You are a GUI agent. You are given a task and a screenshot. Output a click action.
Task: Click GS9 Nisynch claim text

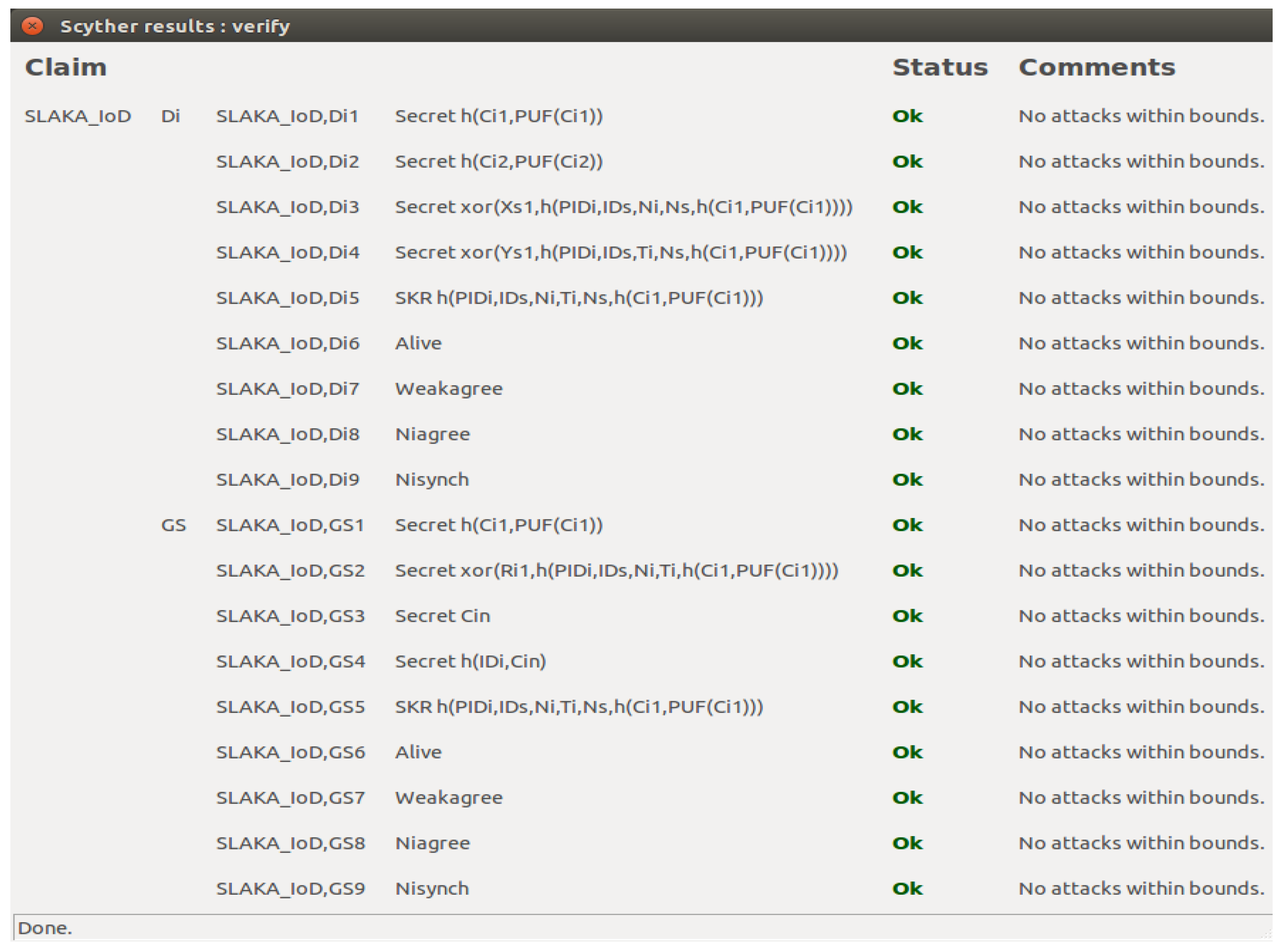[x=432, y=889]
